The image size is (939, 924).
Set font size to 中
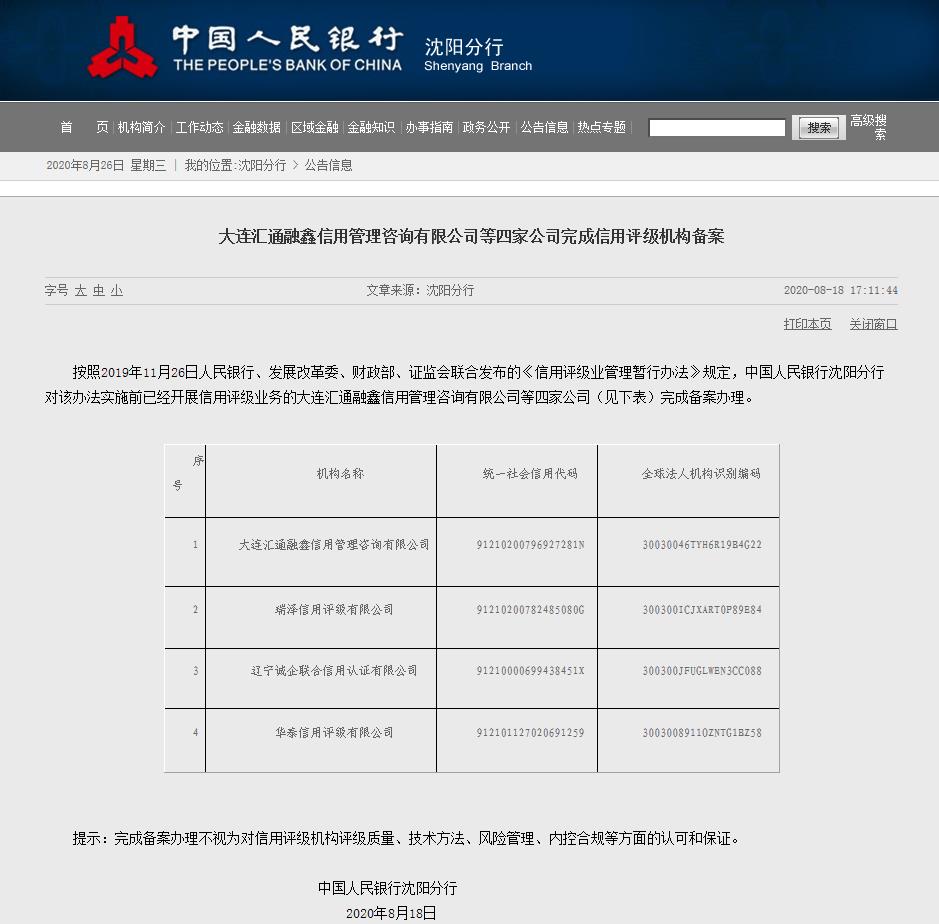coord(99,291)
